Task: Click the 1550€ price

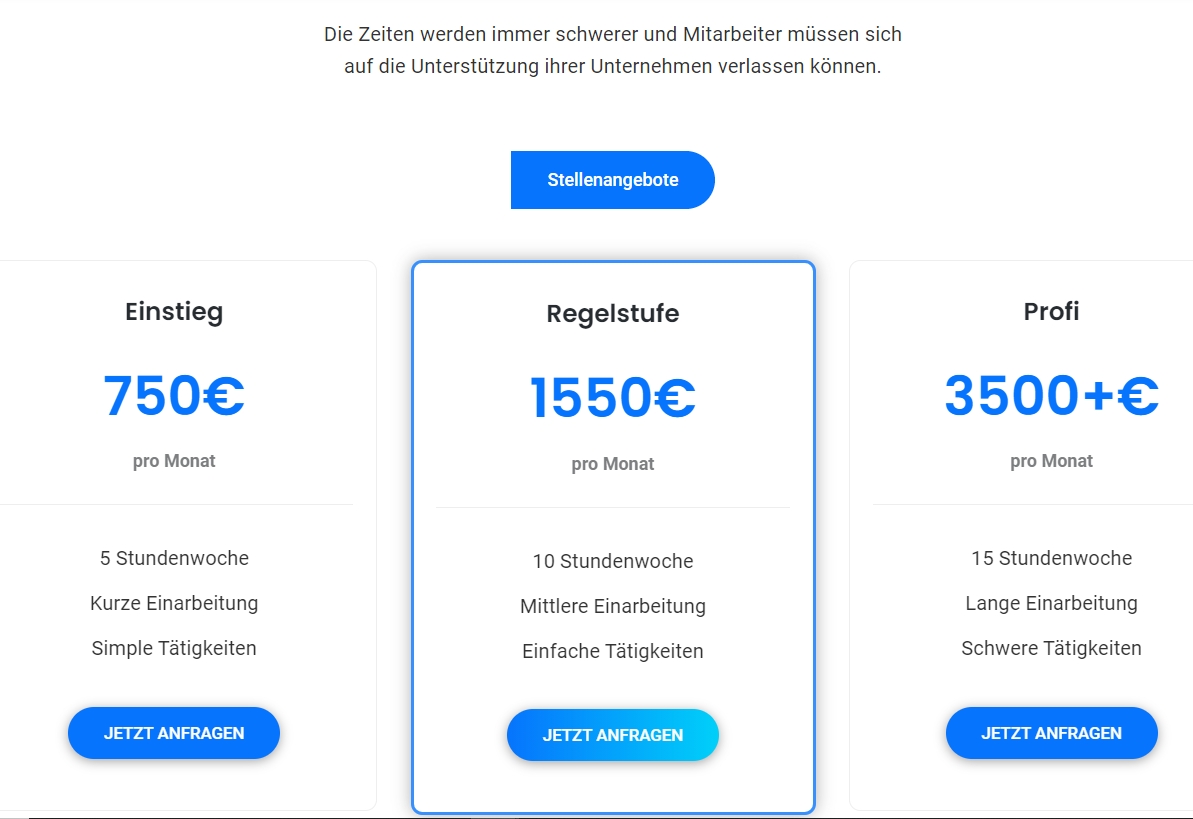Action: coord(612,398)
